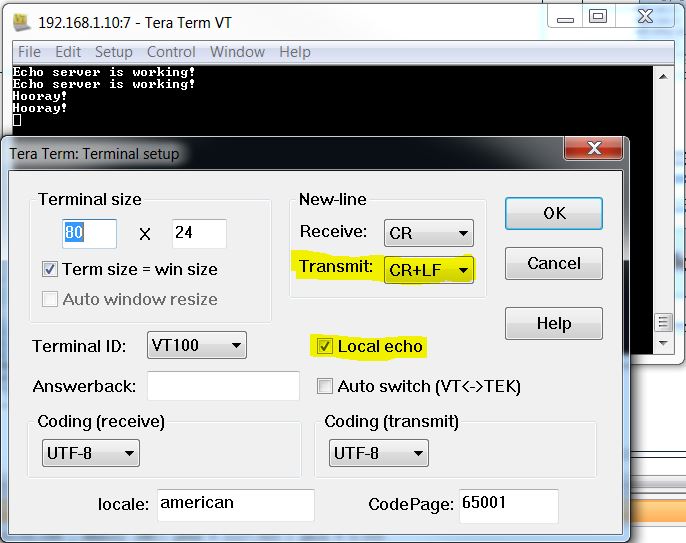Open the Window menu

[237, 52]
